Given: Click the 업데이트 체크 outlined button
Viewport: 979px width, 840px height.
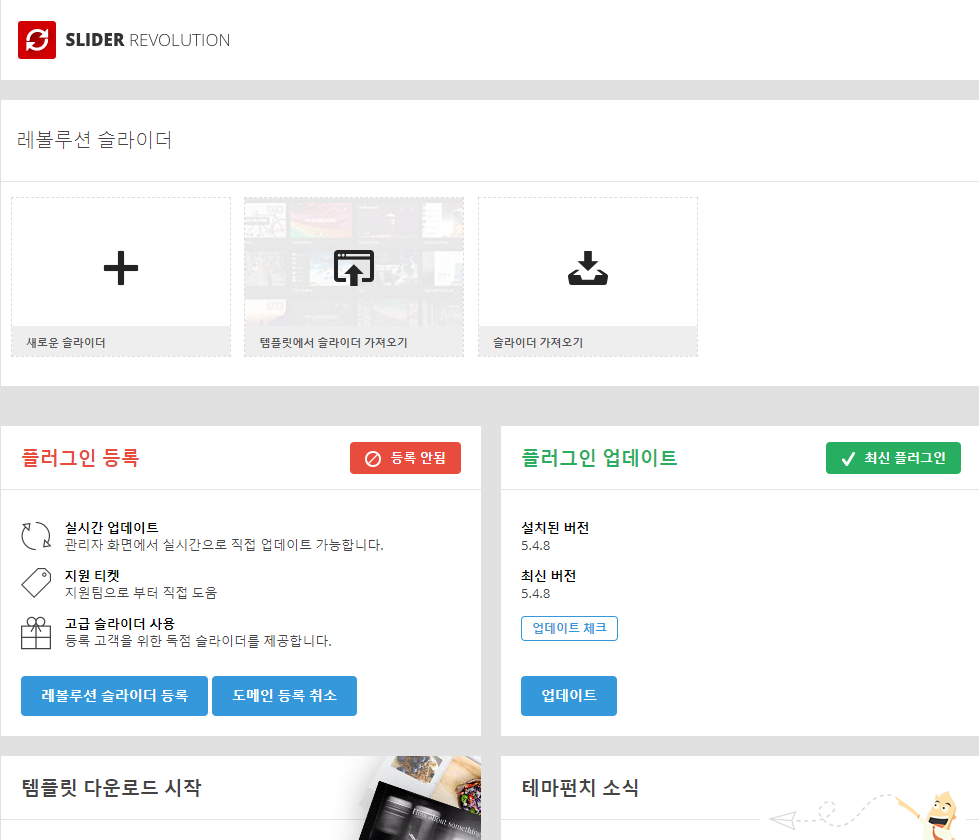Looking at the screenshot, I should point(569,628).
